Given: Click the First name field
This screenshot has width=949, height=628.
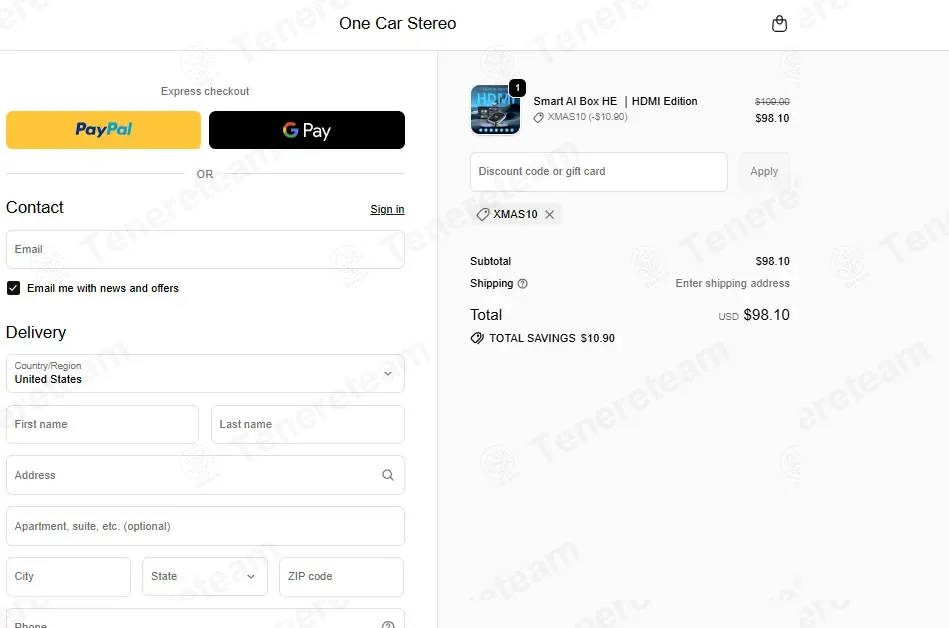Looking at the screenshot, I should tap(102, 425).
